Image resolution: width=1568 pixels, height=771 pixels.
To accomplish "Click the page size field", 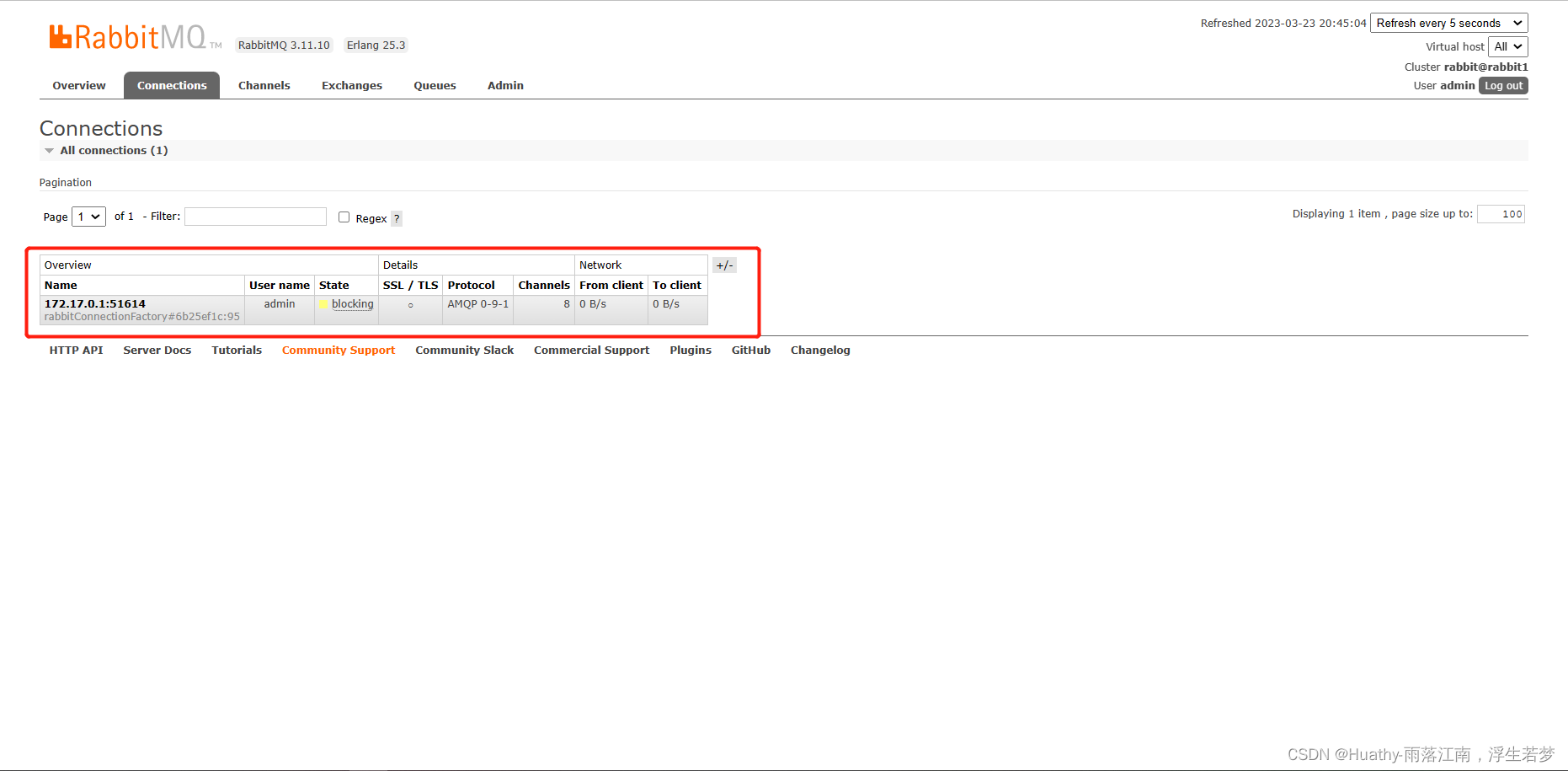I will click(1501, 214).
